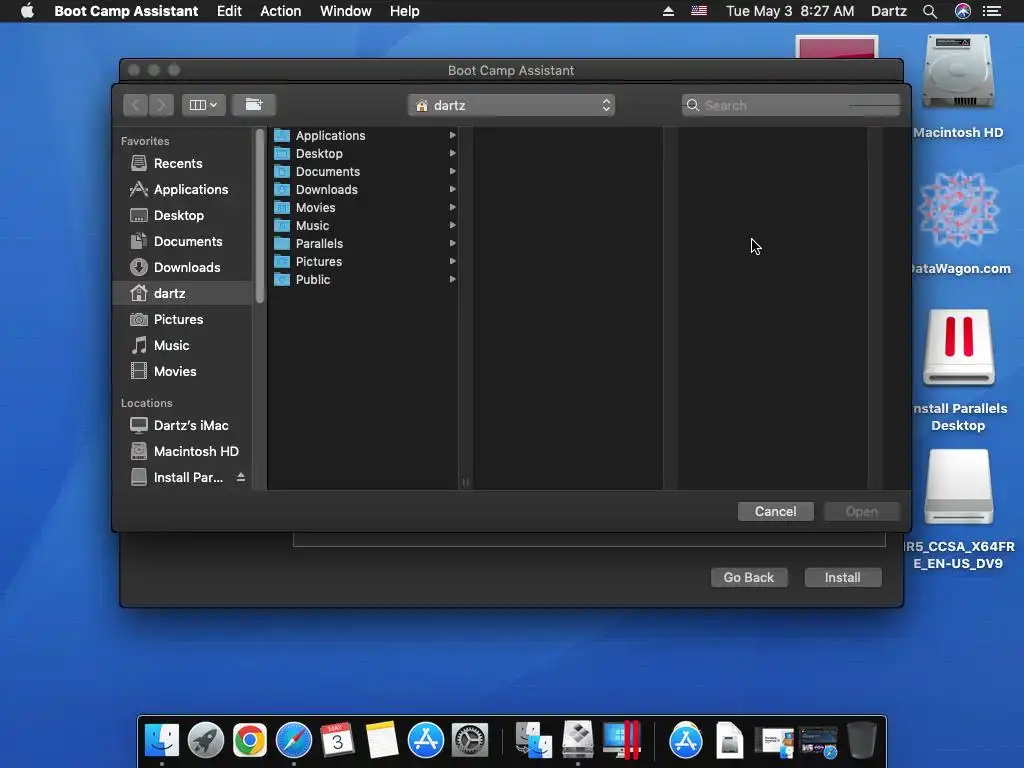This screenshot has height=768, width=1024.
Task: Expand the Applications folder row arrow
Action: (x=452, y=135)
